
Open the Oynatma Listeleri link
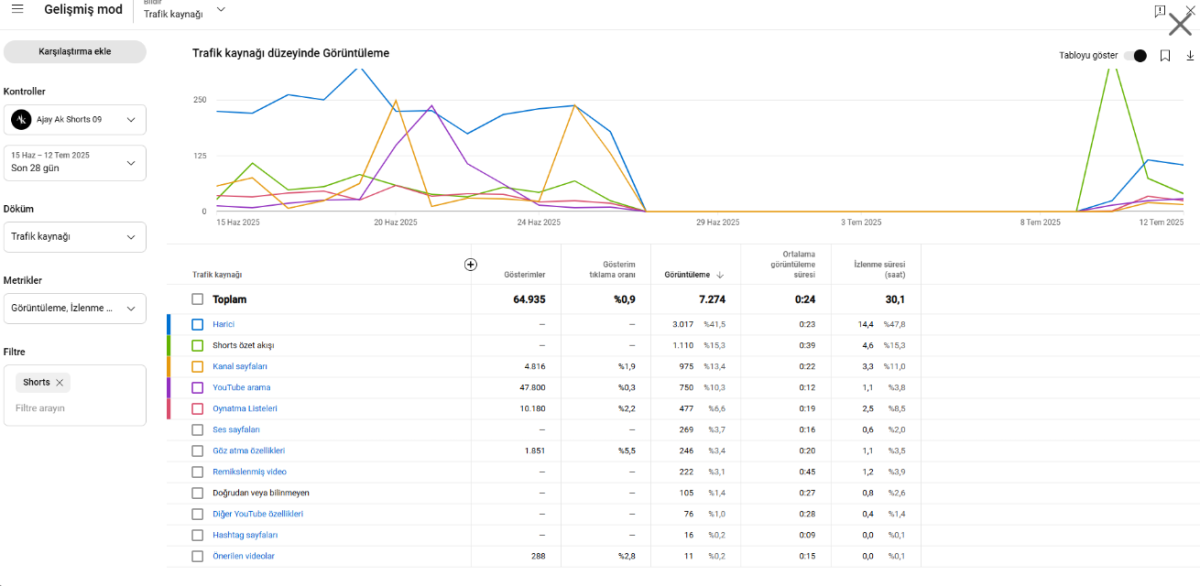(245, 408)
